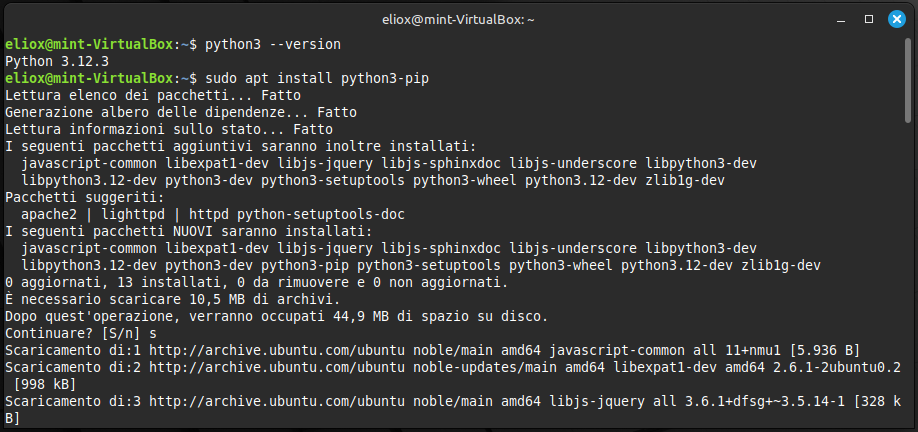This screenshot has height=432, width=918.
Task: Click the 'Pacchetti suggeriti:' heading line
Action: point(82,197)
